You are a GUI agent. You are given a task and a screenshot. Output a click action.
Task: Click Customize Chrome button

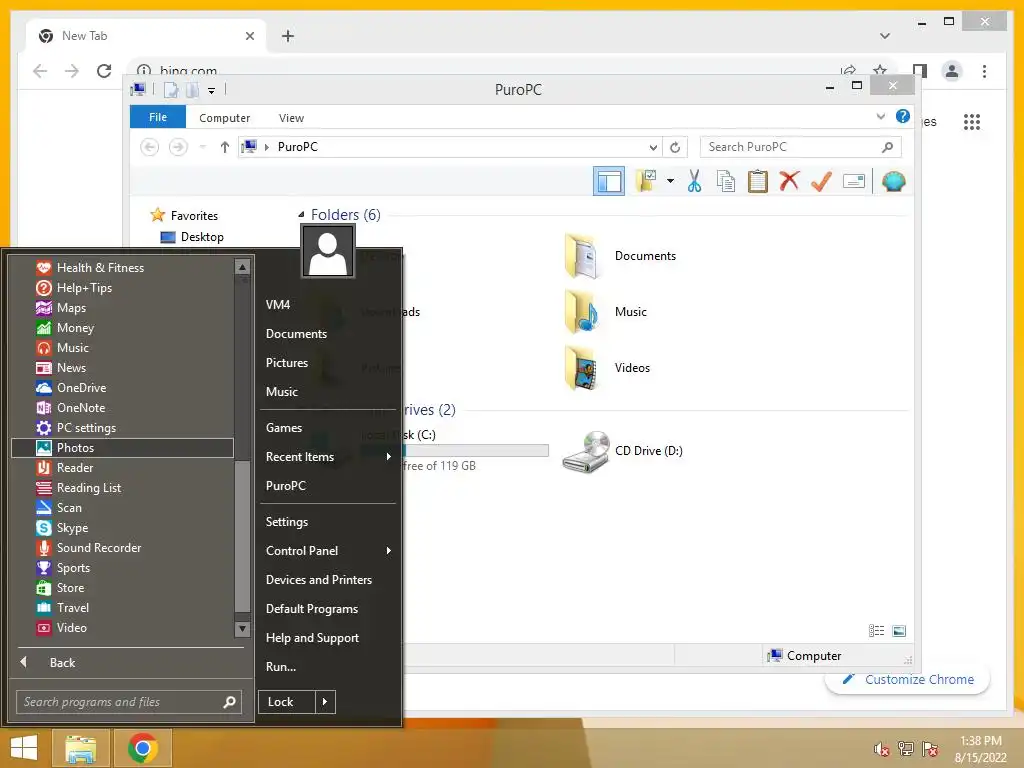coord(908,679)
